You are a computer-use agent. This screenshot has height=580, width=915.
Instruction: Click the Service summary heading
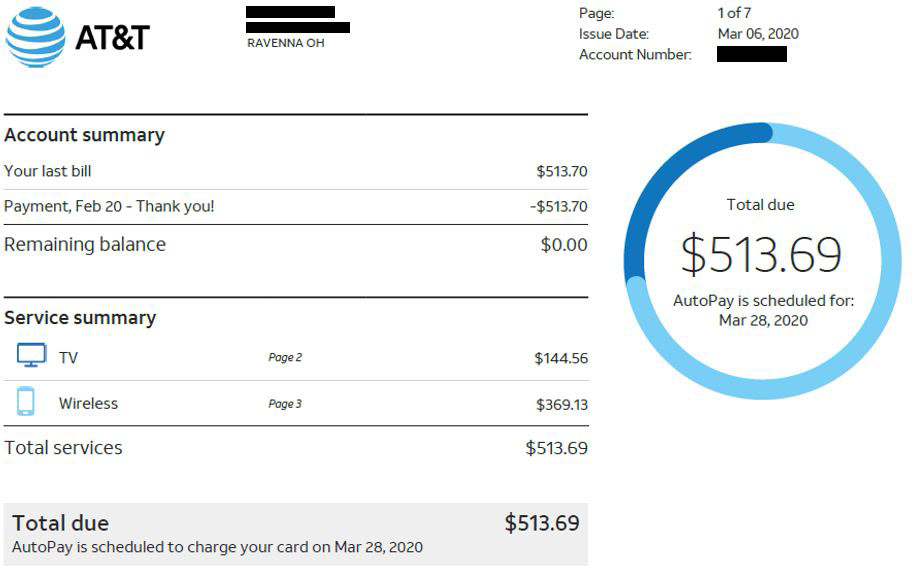[x=80, y=317]
